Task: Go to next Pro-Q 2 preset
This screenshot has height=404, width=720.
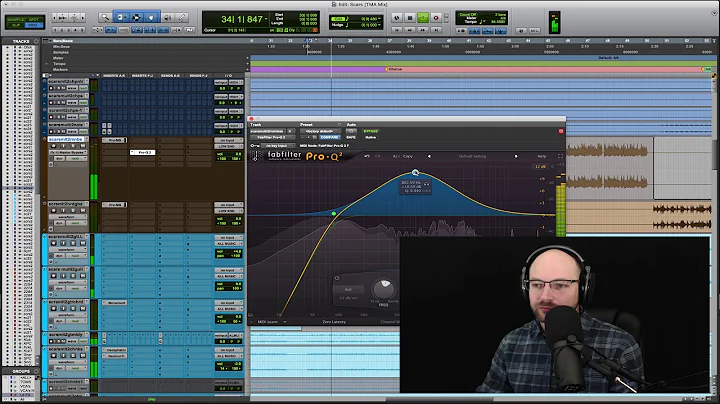Action: 516,157
